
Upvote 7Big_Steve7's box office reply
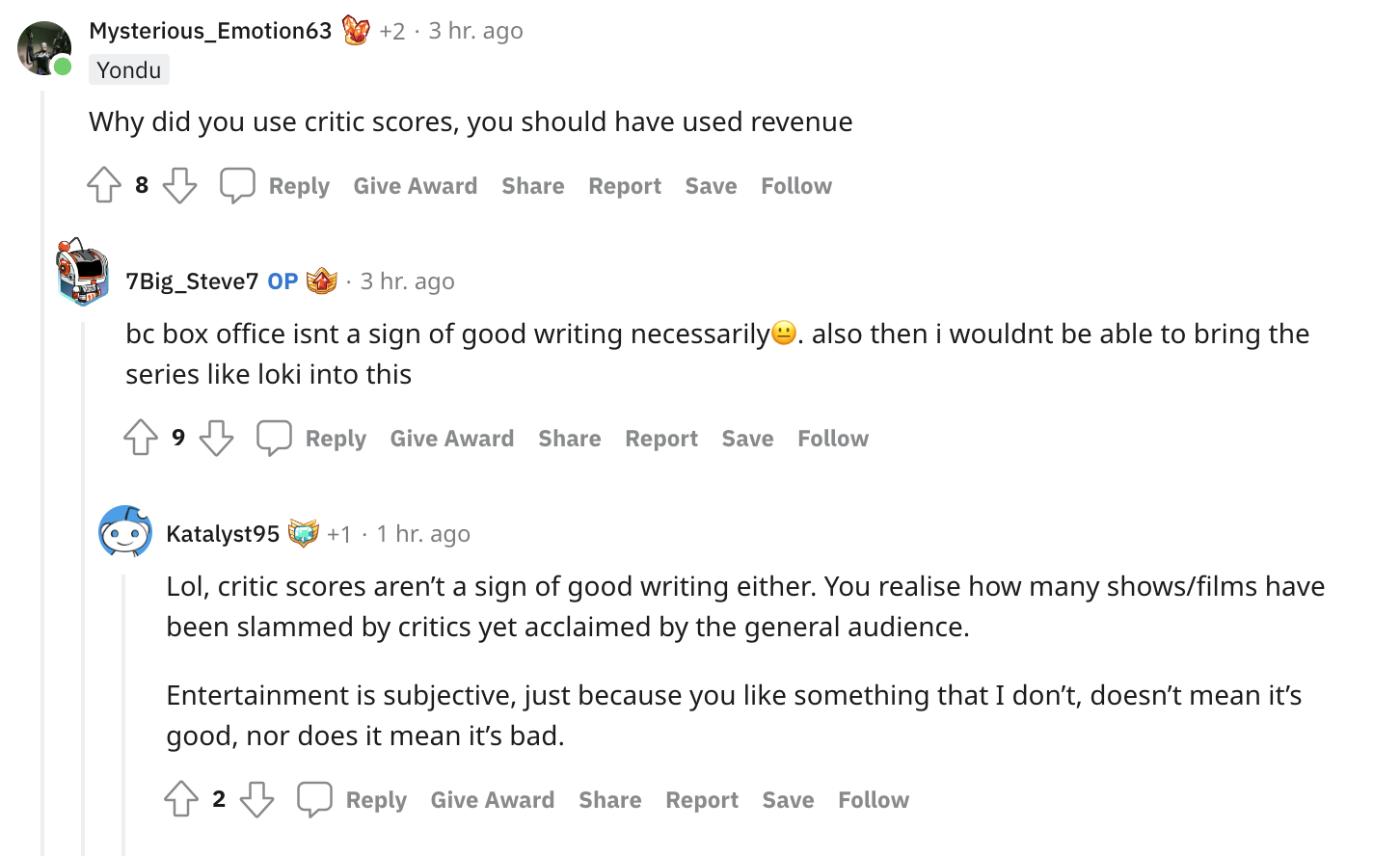point(141,438)
